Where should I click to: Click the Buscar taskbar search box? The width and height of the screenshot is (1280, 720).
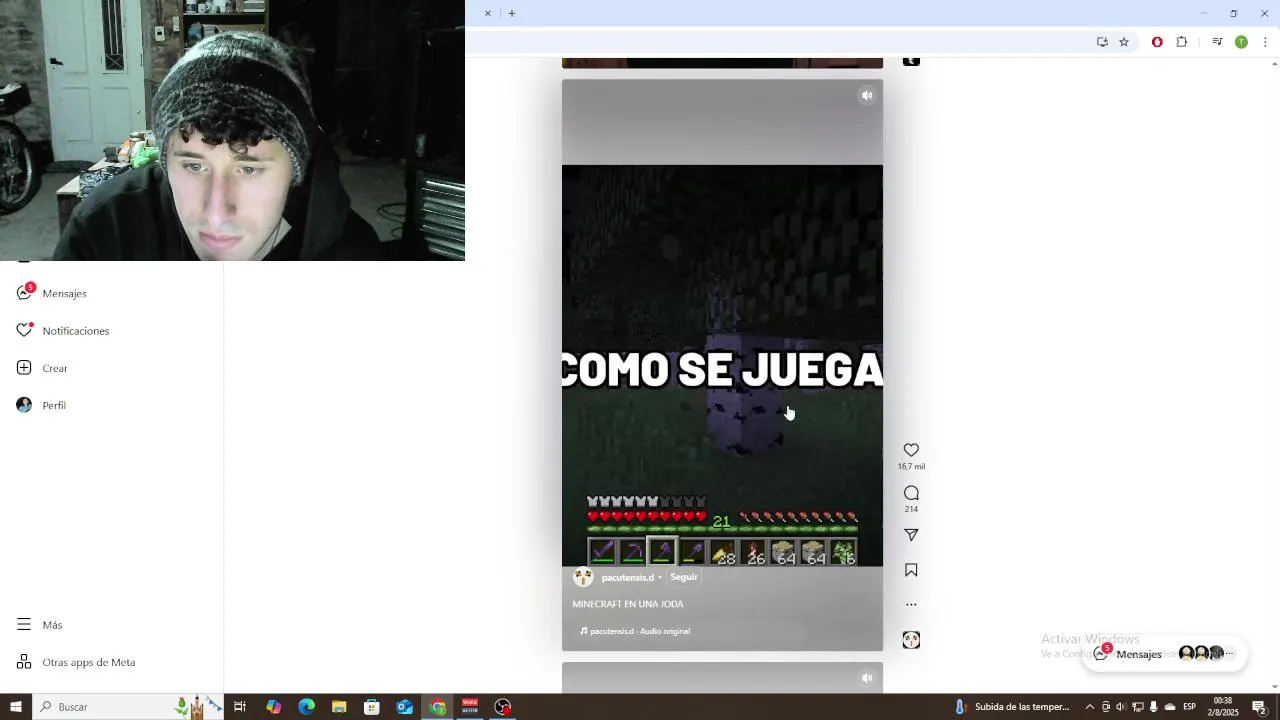[x=127, y=707]
